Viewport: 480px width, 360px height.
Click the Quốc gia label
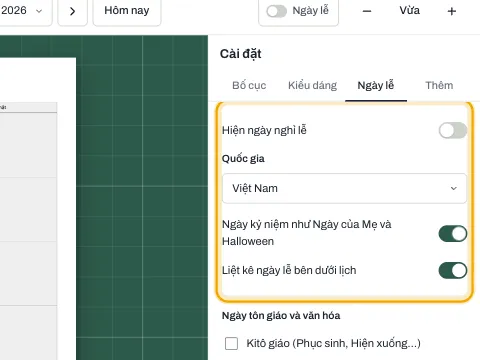click(x=243, y=159)
